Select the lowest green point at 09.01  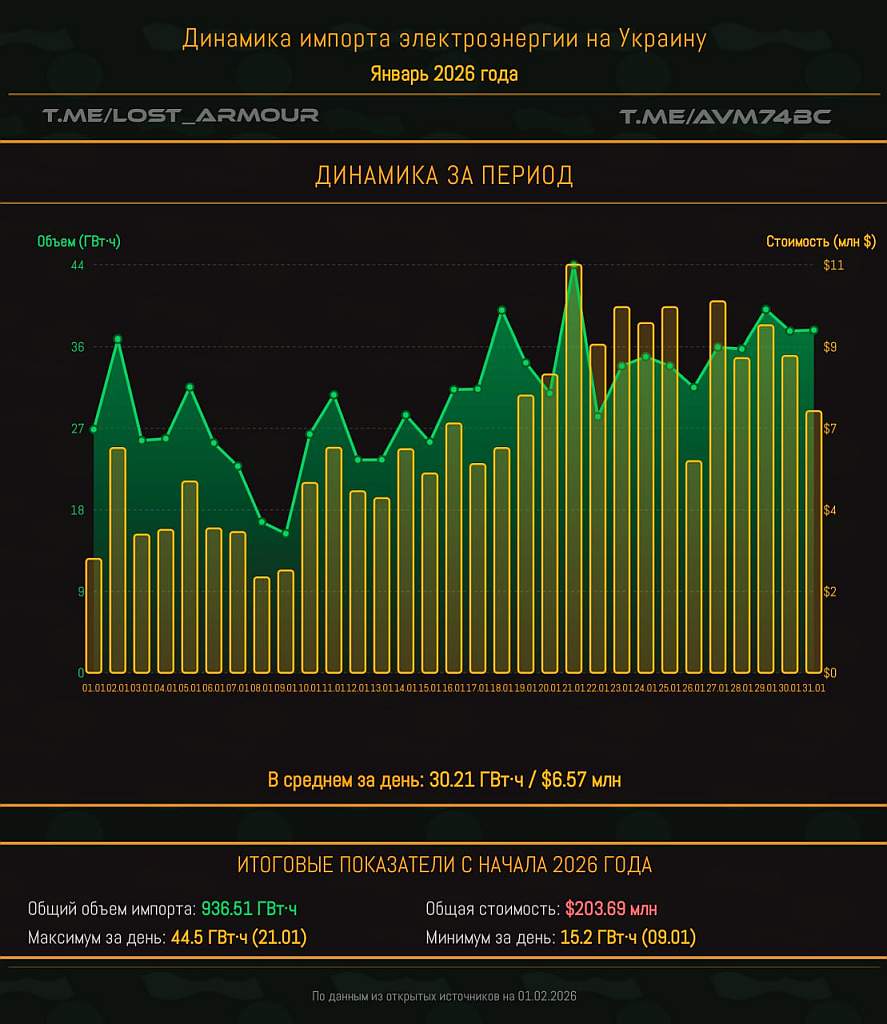point(286,533)
